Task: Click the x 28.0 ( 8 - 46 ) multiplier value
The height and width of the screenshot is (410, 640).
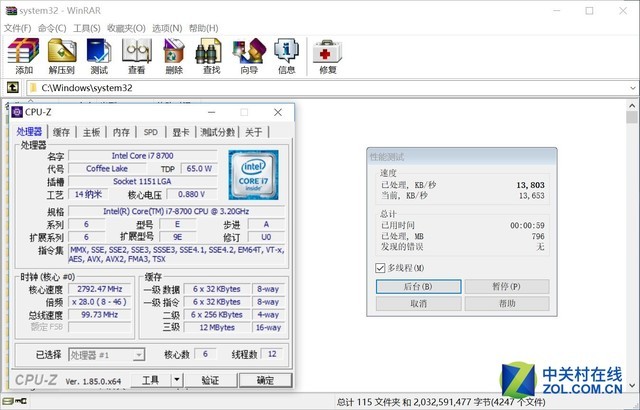Action: coord(100,302)
